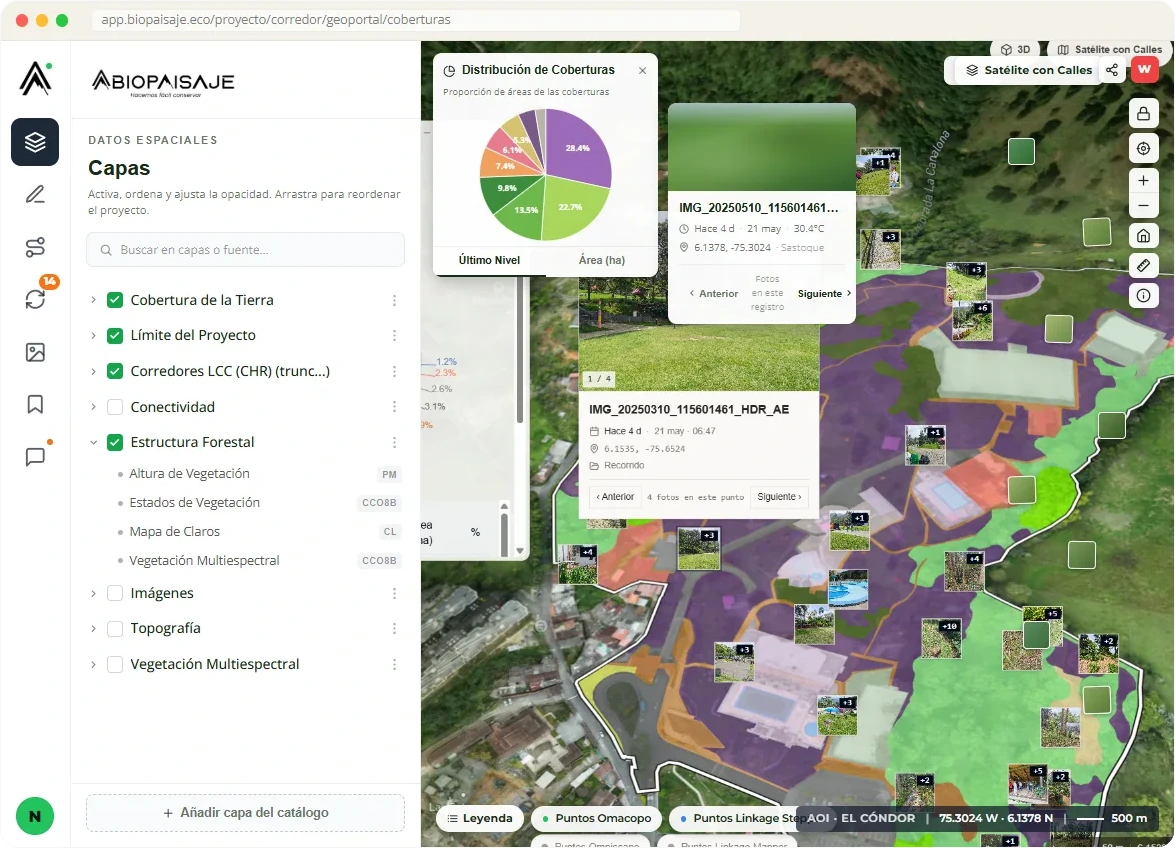The width and height of the screenshot is (1175, 848).
Task: Select the ruler measure tool
Action: click(x=1144, y=265)
